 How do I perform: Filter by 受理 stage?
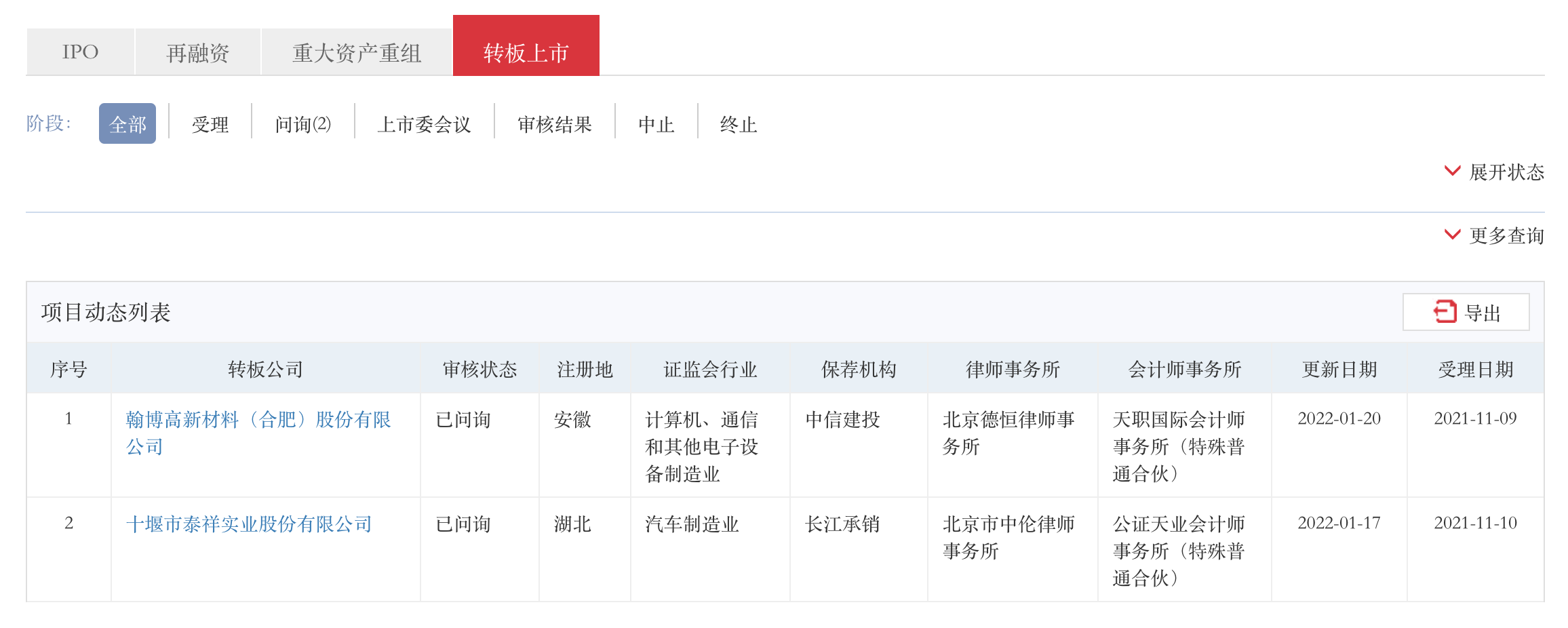210,124
